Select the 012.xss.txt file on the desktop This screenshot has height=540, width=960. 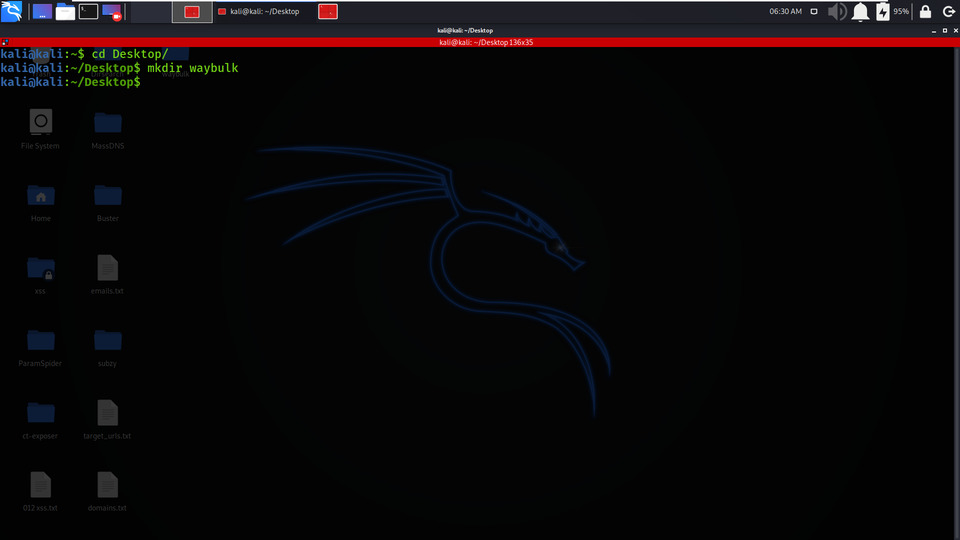point(40,492)
